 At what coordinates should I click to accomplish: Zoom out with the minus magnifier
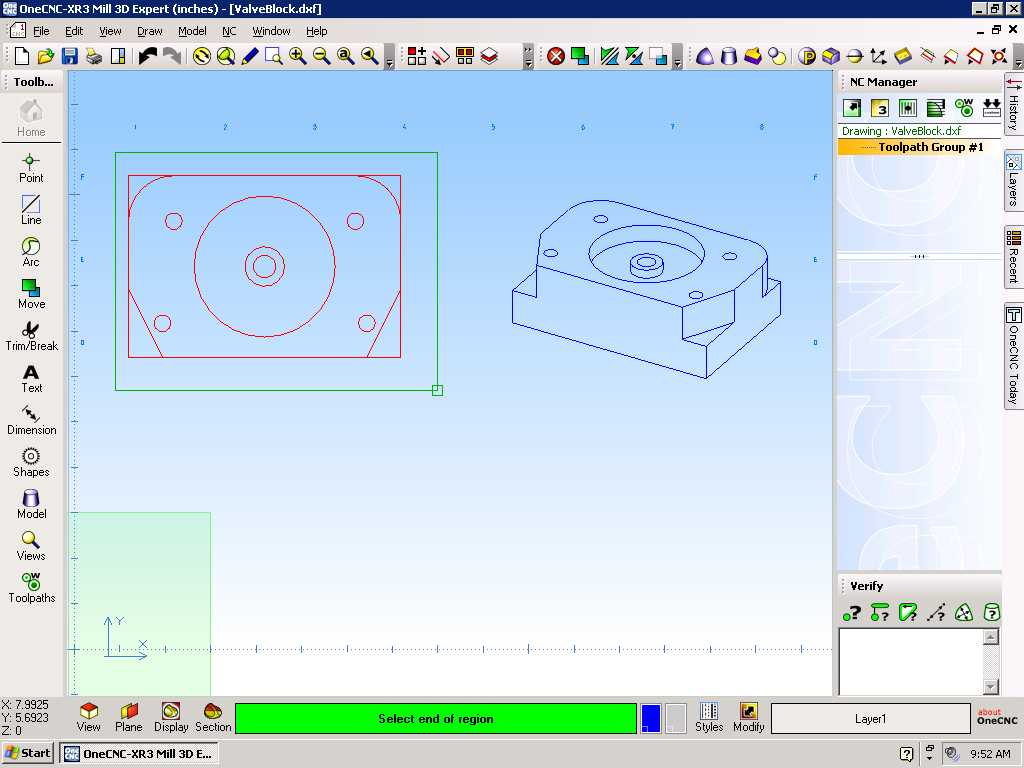pos(321,56)
